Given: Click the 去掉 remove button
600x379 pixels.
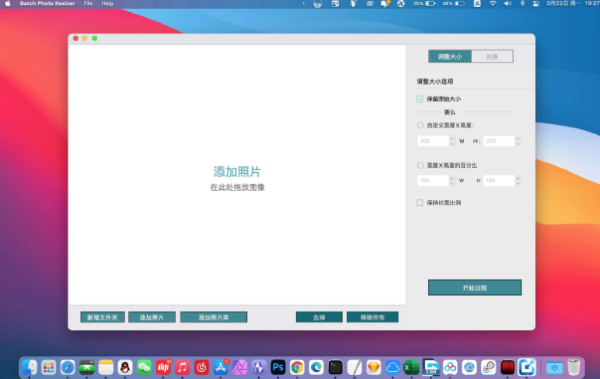Looking at the screenshot, I should (x=319, y=317).
